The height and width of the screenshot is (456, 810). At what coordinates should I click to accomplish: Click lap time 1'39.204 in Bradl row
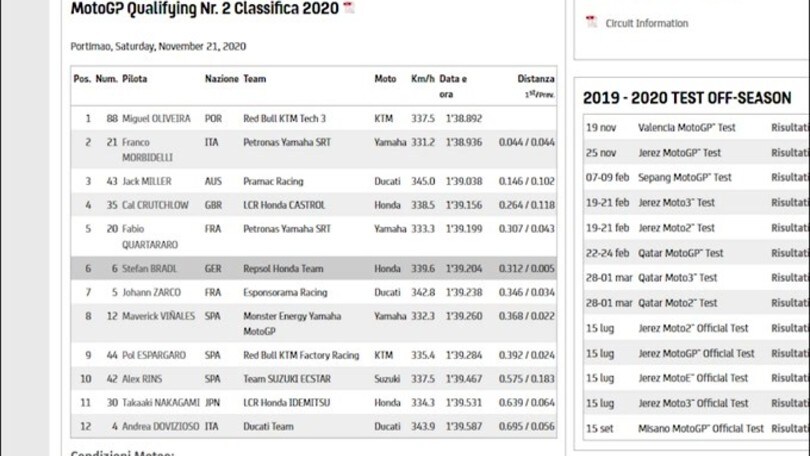pos(464,269)
